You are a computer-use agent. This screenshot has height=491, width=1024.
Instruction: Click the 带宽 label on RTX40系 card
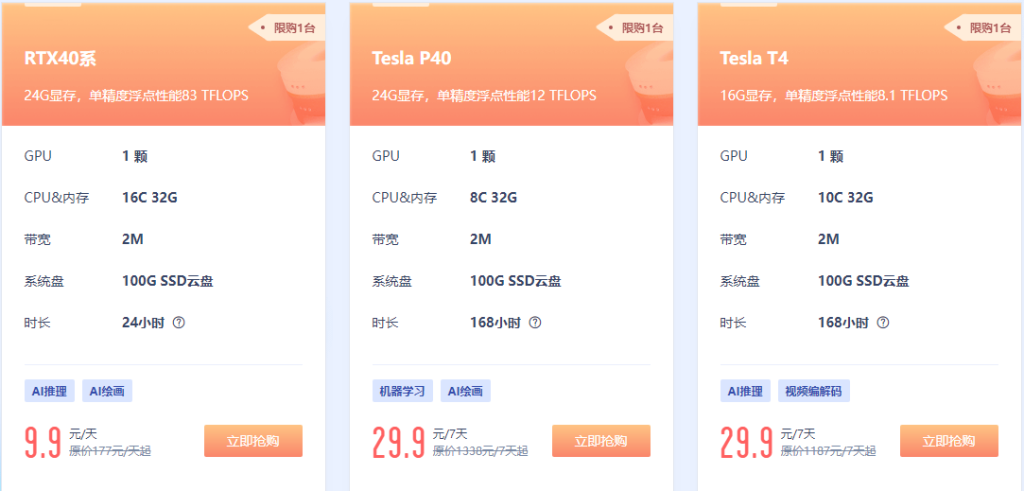pos(37,240)
